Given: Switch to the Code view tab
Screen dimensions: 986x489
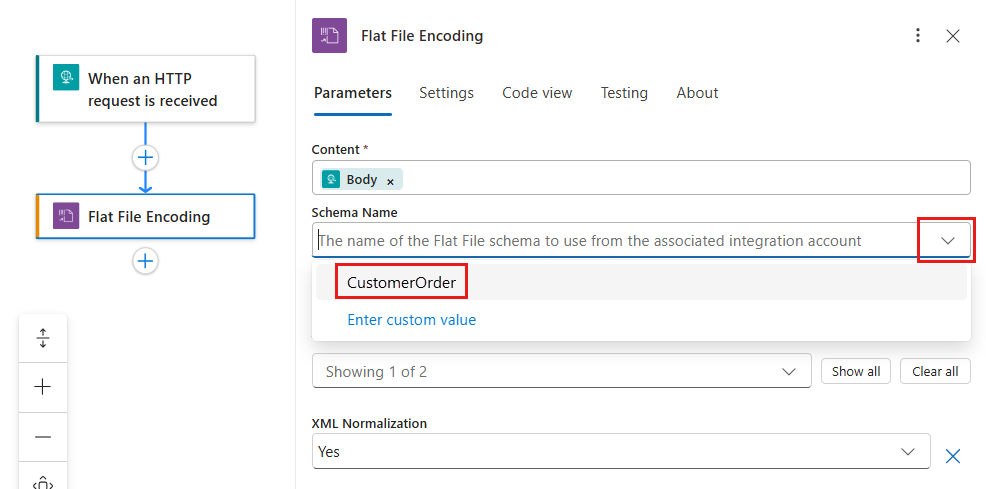Looking at the screenshot, I should [537, 93].
